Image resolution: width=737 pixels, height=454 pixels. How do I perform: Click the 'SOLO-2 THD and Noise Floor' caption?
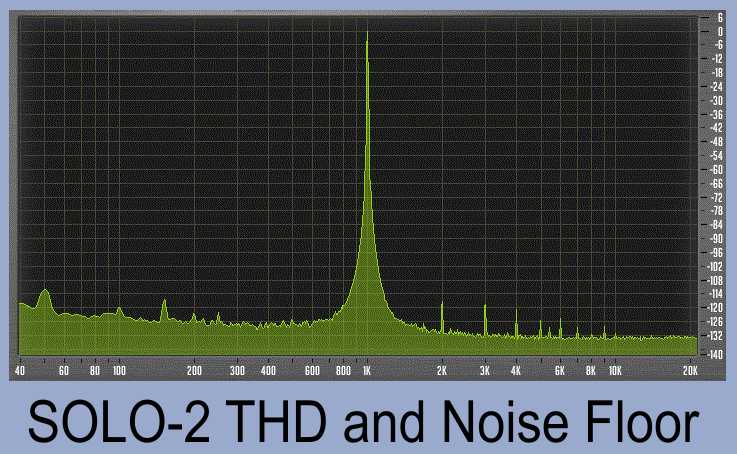[364, 422]
